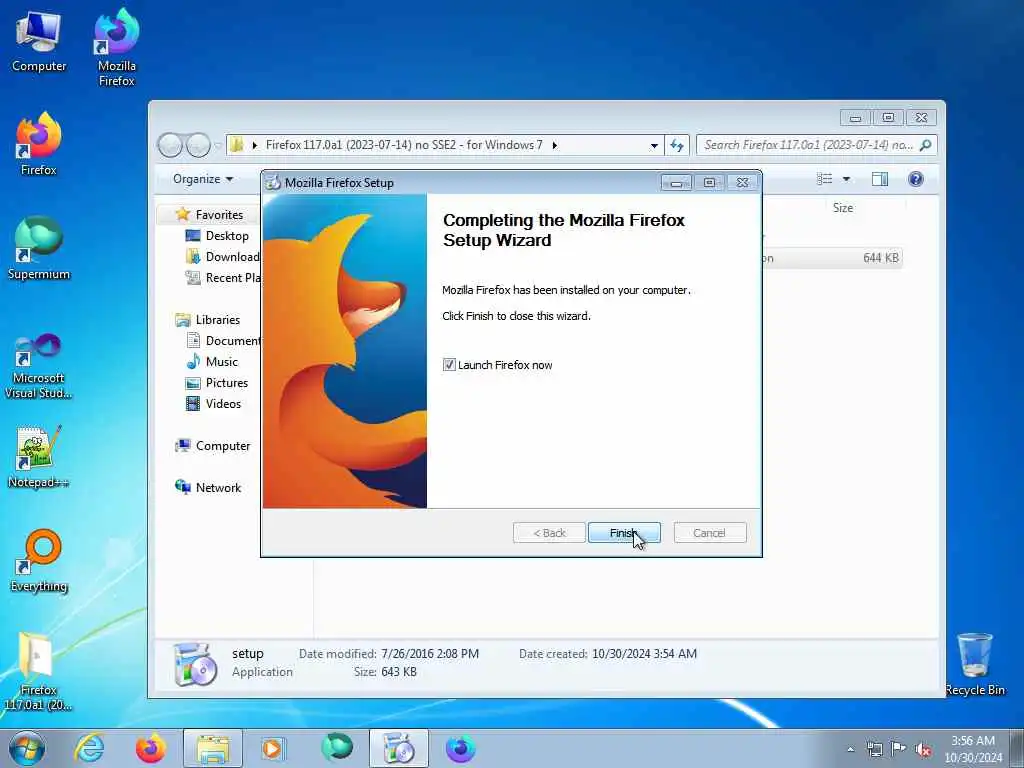Launch Firefox from the taskbar

[x=150, y=748]
